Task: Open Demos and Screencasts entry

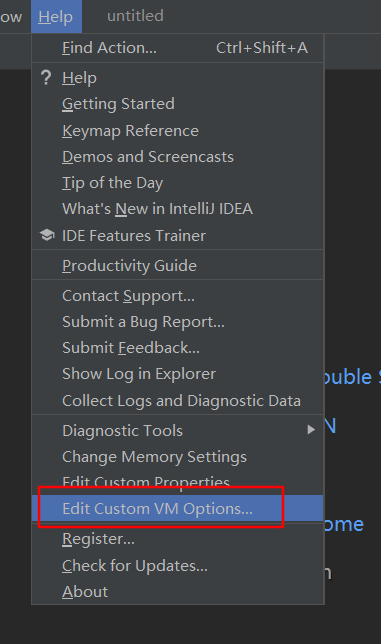Action: pos(178,157)
